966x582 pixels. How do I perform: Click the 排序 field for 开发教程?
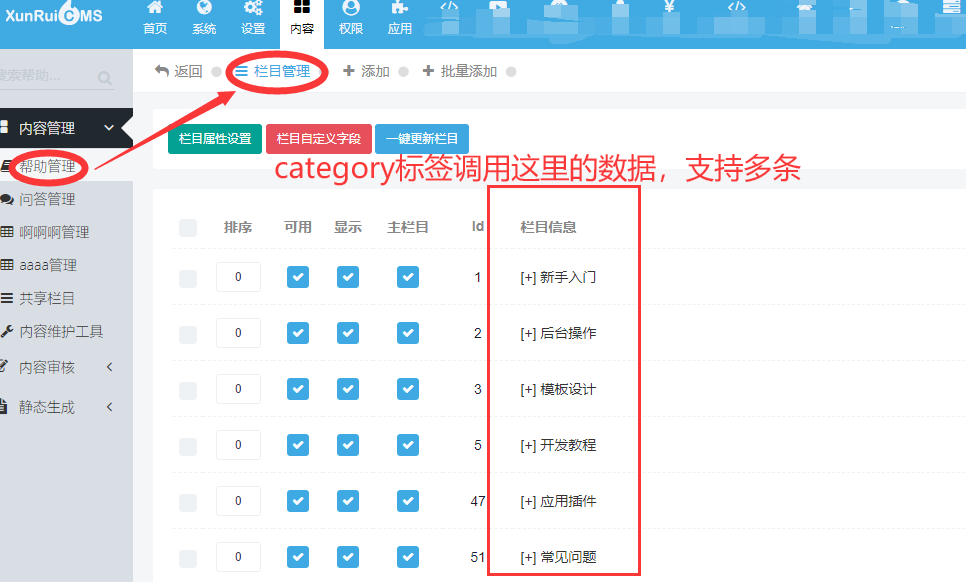coord(238,445)
